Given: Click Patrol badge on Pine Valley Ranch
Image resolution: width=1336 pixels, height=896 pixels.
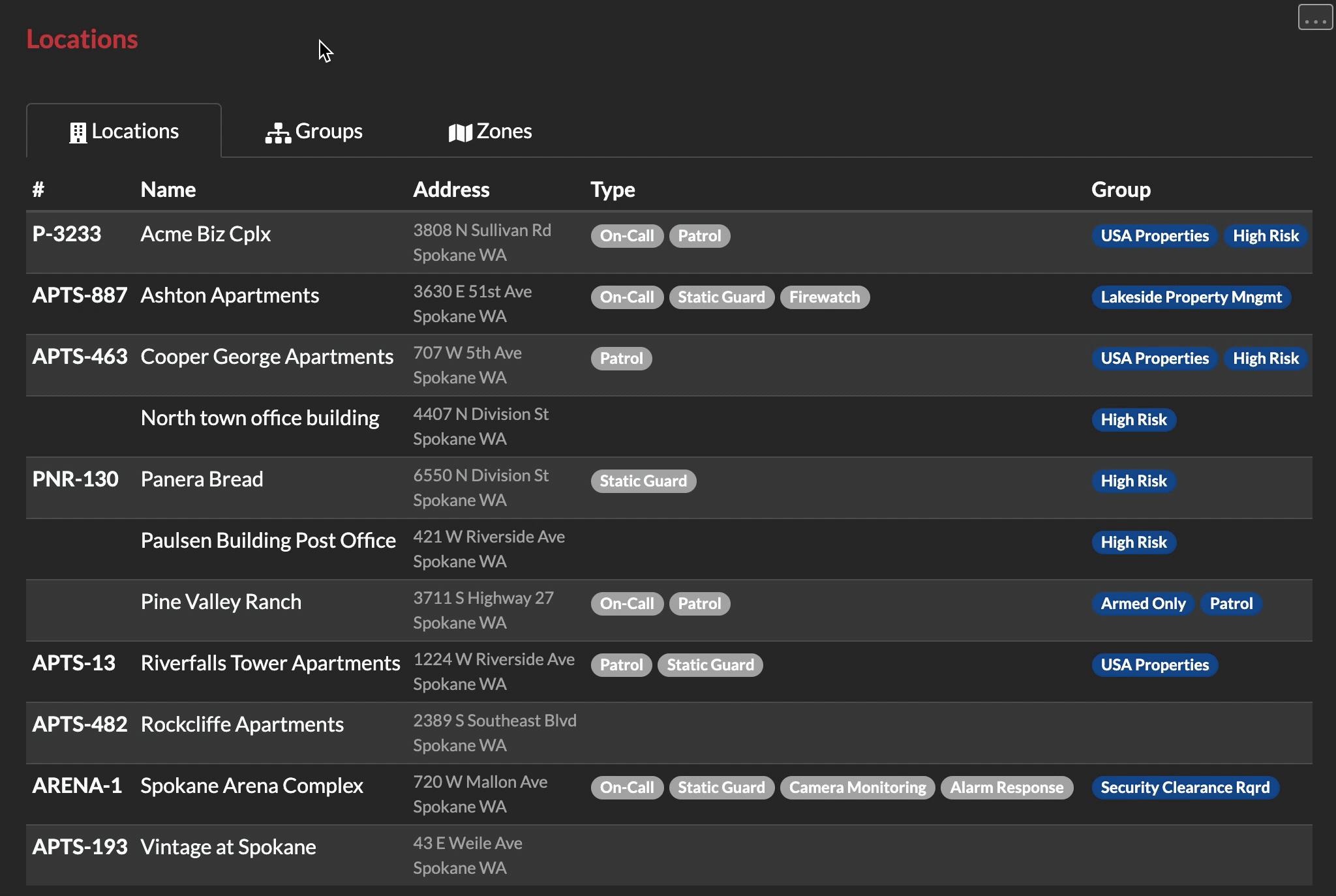Looking at the screenshot, I should (x=699, y=603).
